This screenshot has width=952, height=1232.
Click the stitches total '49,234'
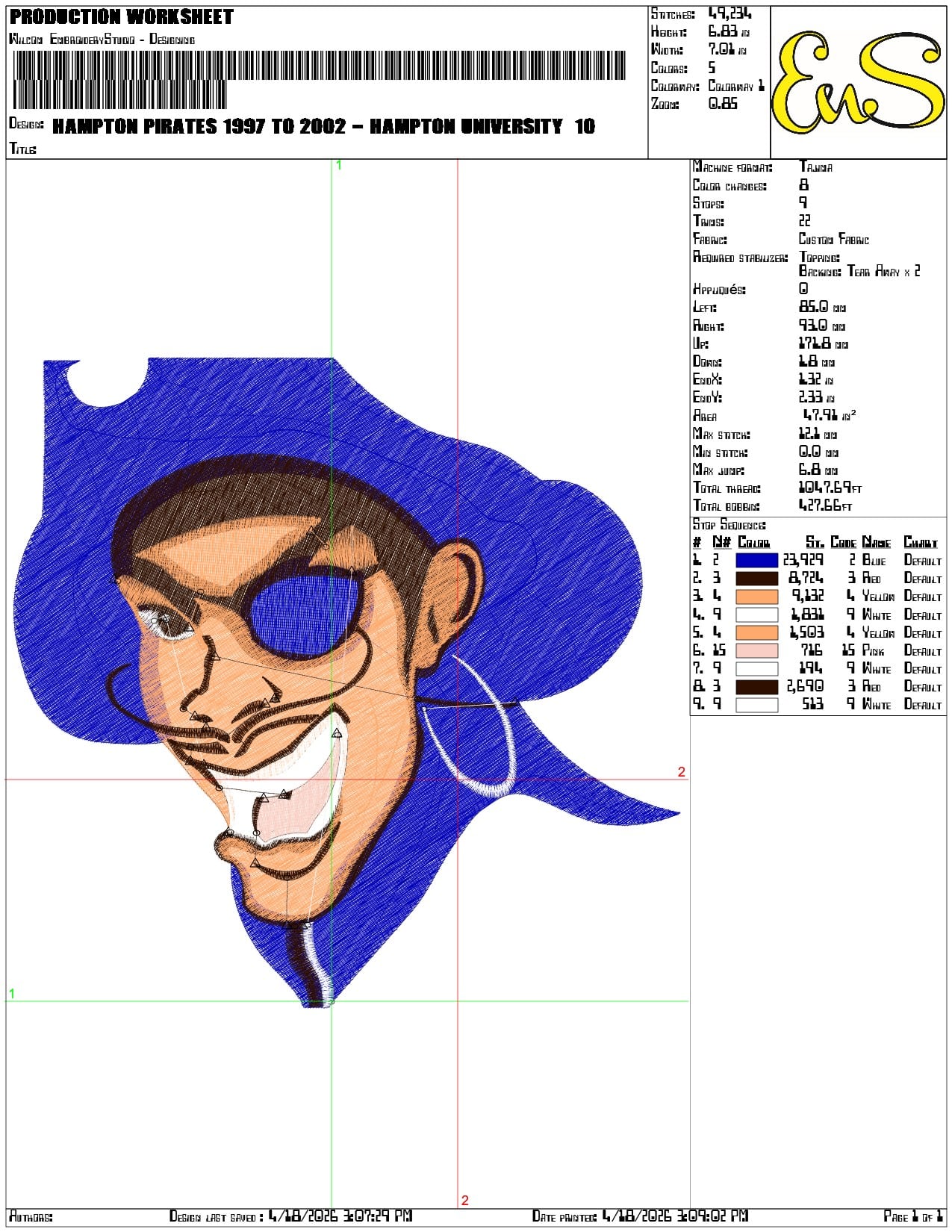tap(730, 13)
